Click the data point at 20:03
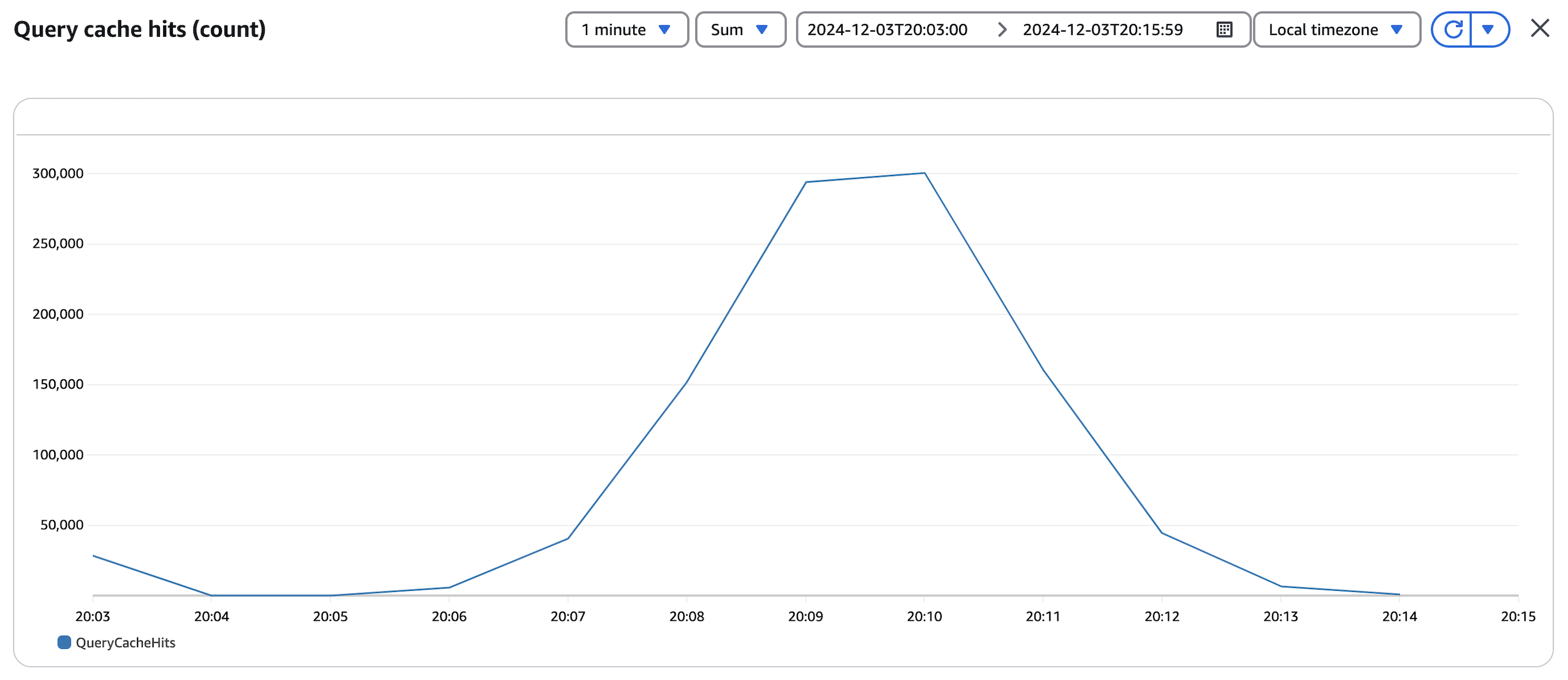Viewport: 1568px width, 680px height. click(x=93, y=555)
